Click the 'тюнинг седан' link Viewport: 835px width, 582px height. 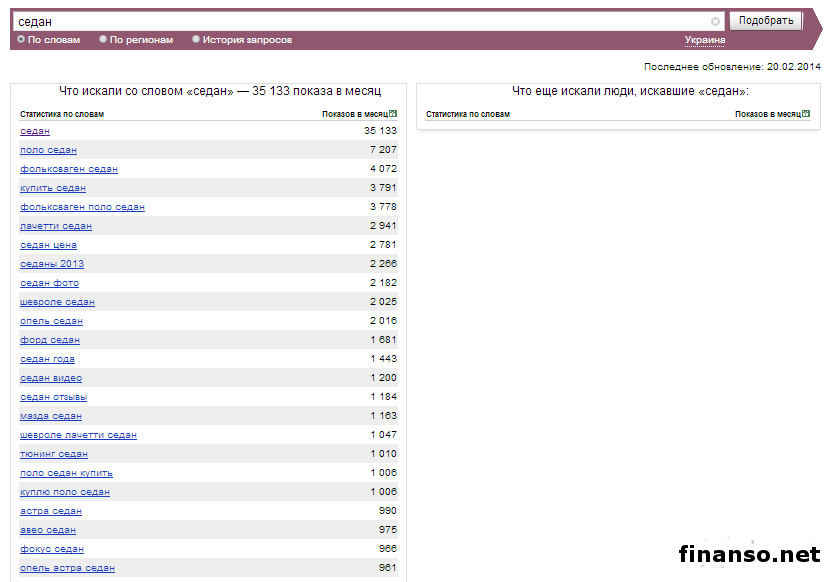[54, 454]
